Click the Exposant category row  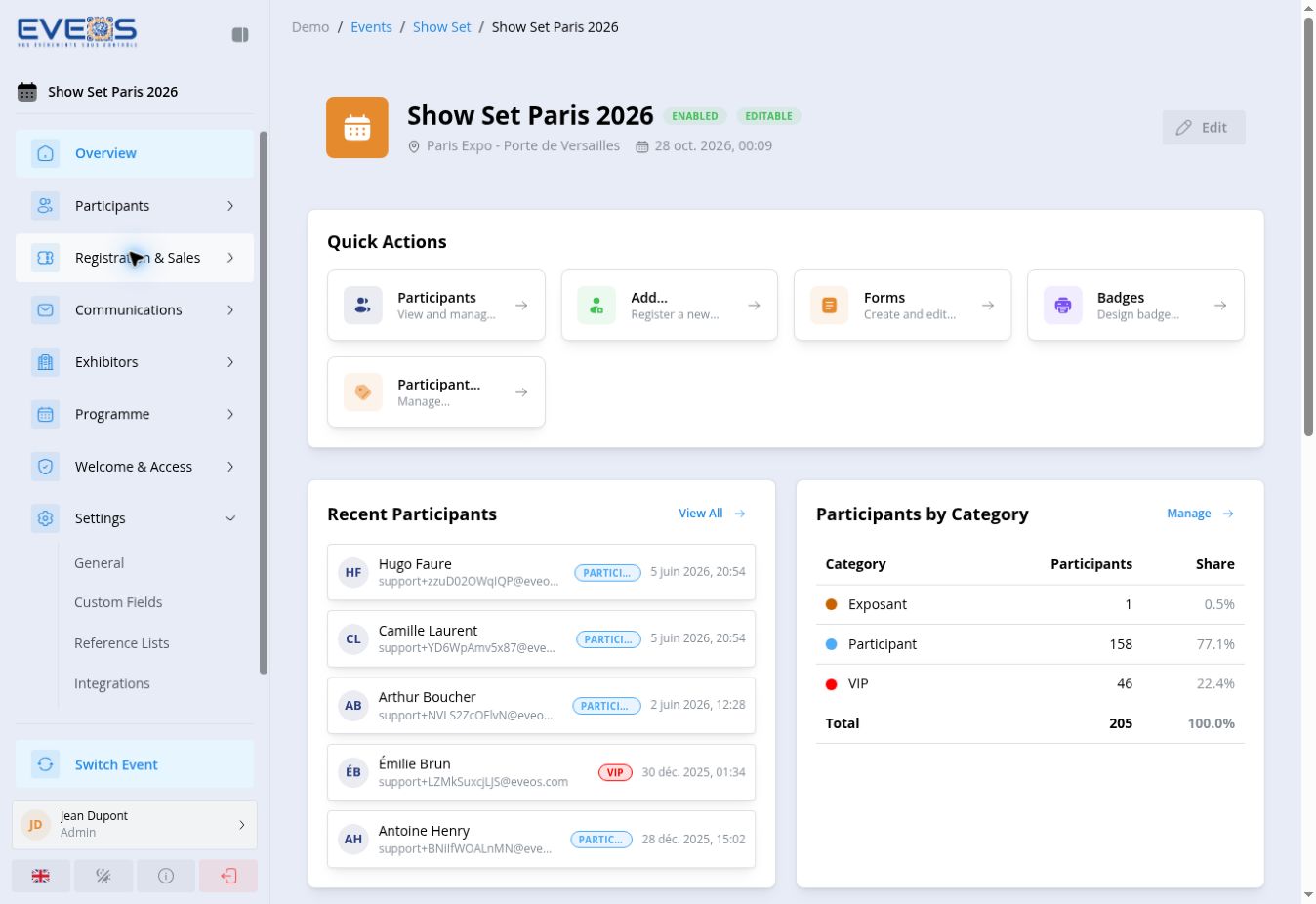(x=1030, y=604)
